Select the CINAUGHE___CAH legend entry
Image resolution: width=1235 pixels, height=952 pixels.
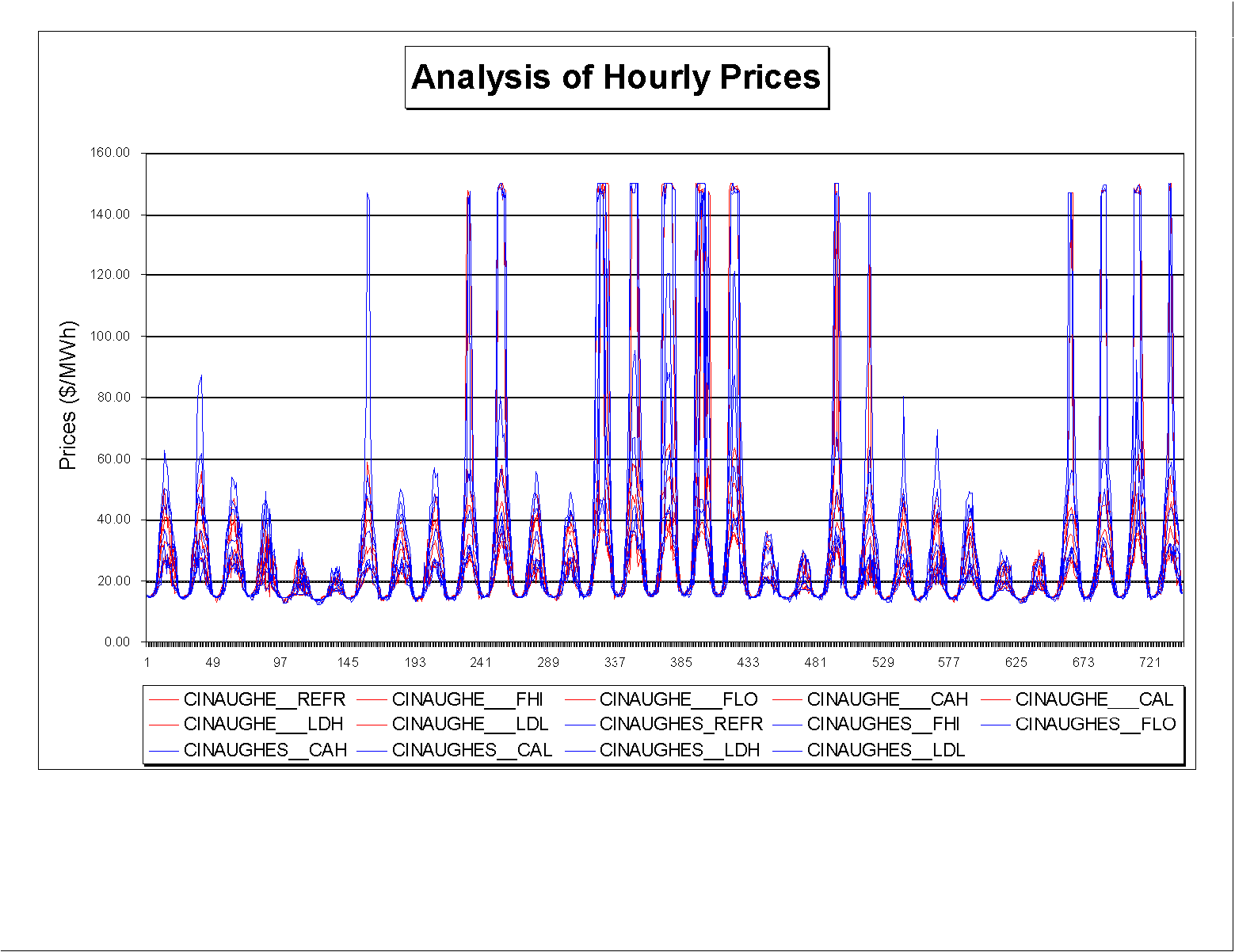pos(887,699)
